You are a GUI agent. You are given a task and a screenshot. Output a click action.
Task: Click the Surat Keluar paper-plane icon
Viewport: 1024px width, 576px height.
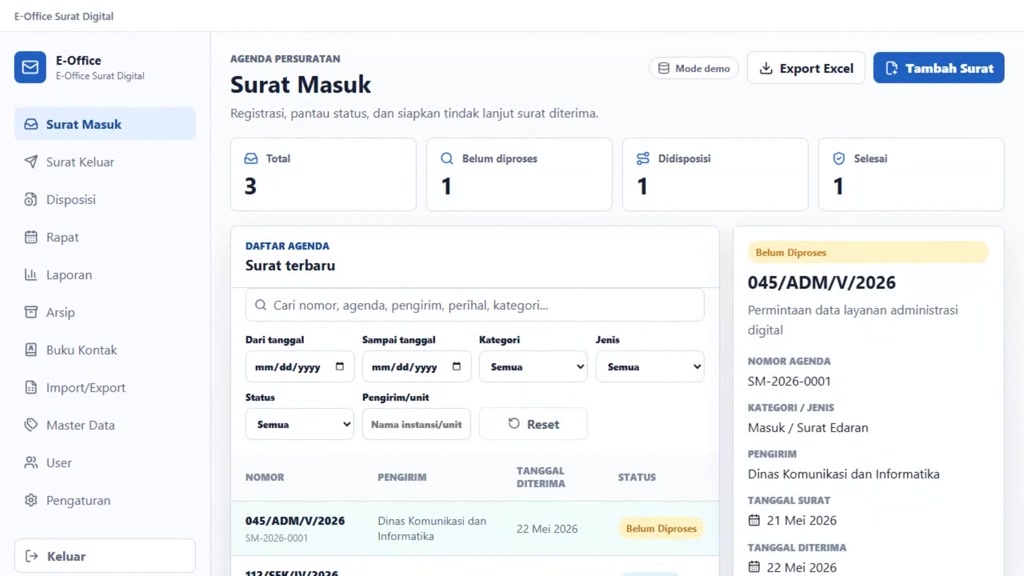coord(31,162)
